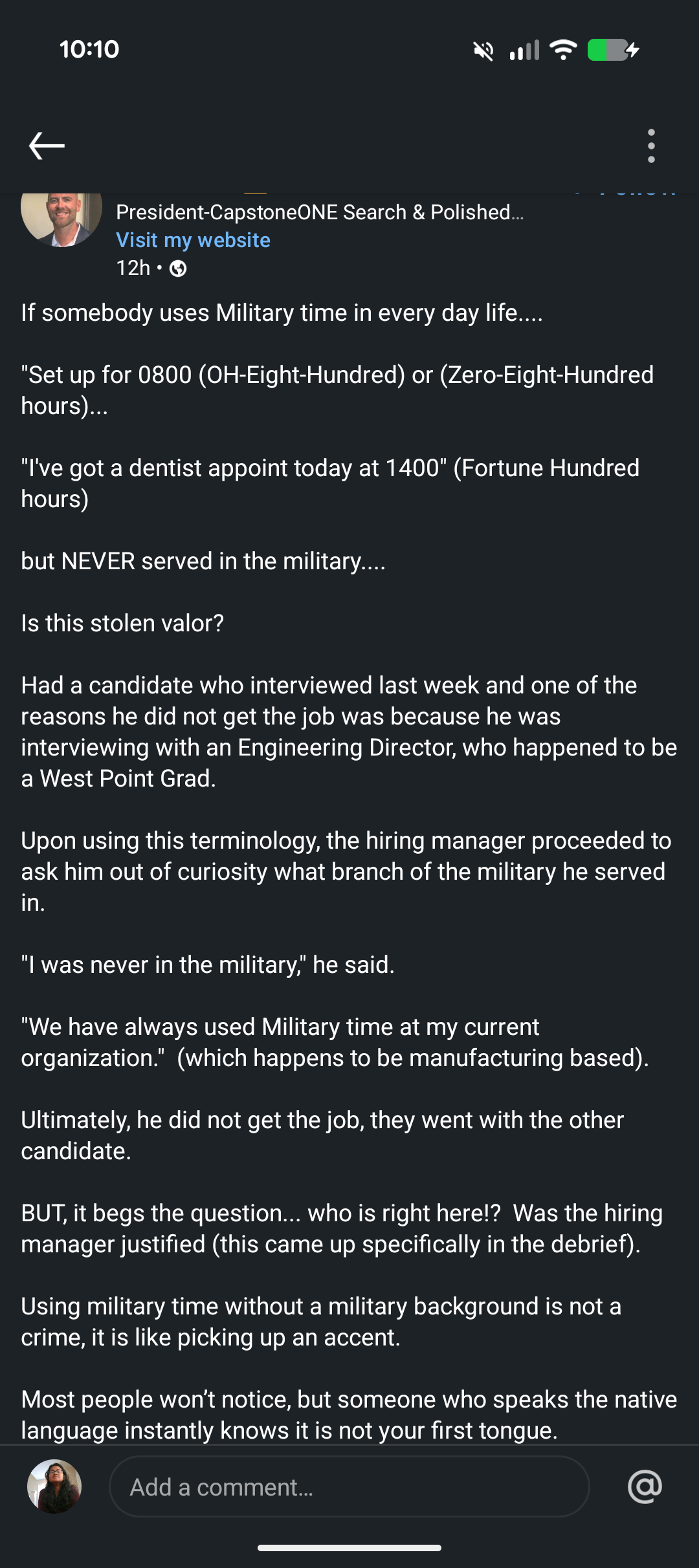The image size is (699, 1568).
Task: Tap the line "Is this stolen valor?"
Action: coord(122,623)
